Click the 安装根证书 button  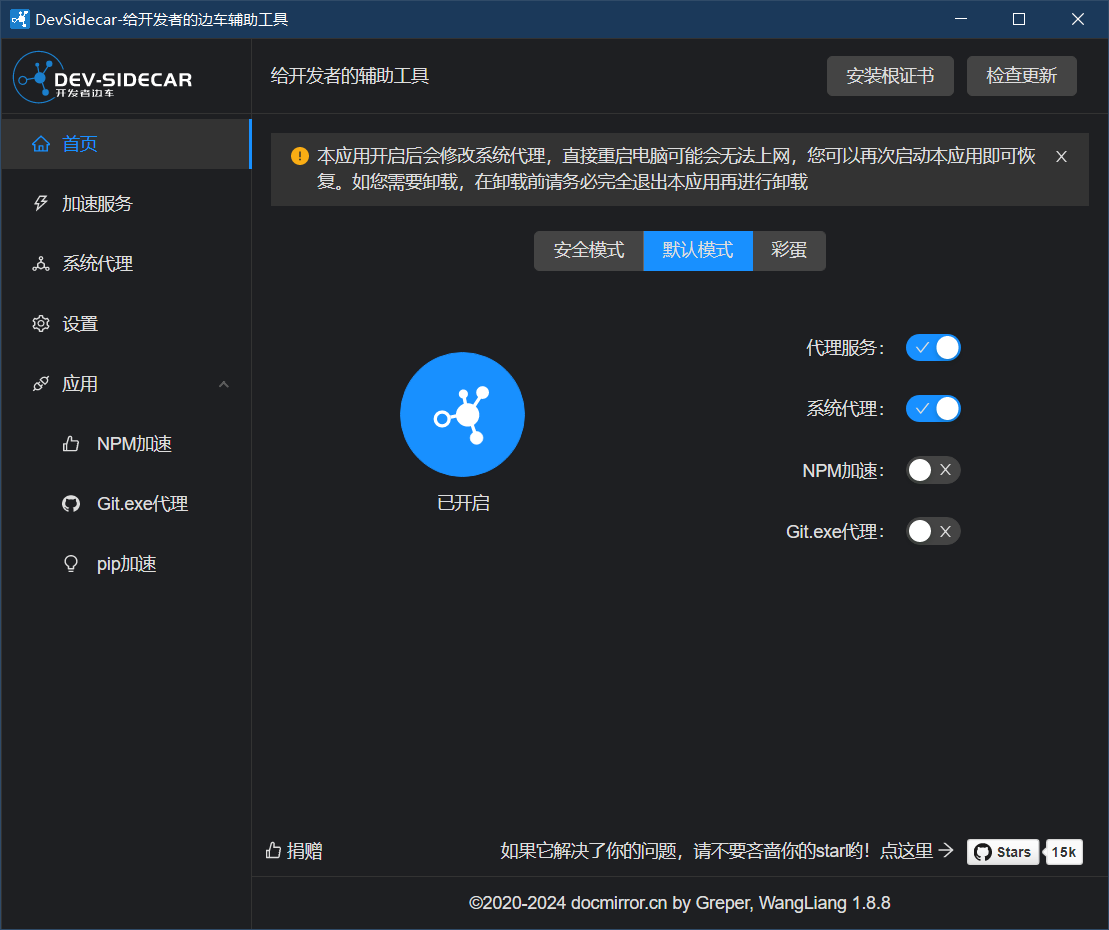point(889,76)
